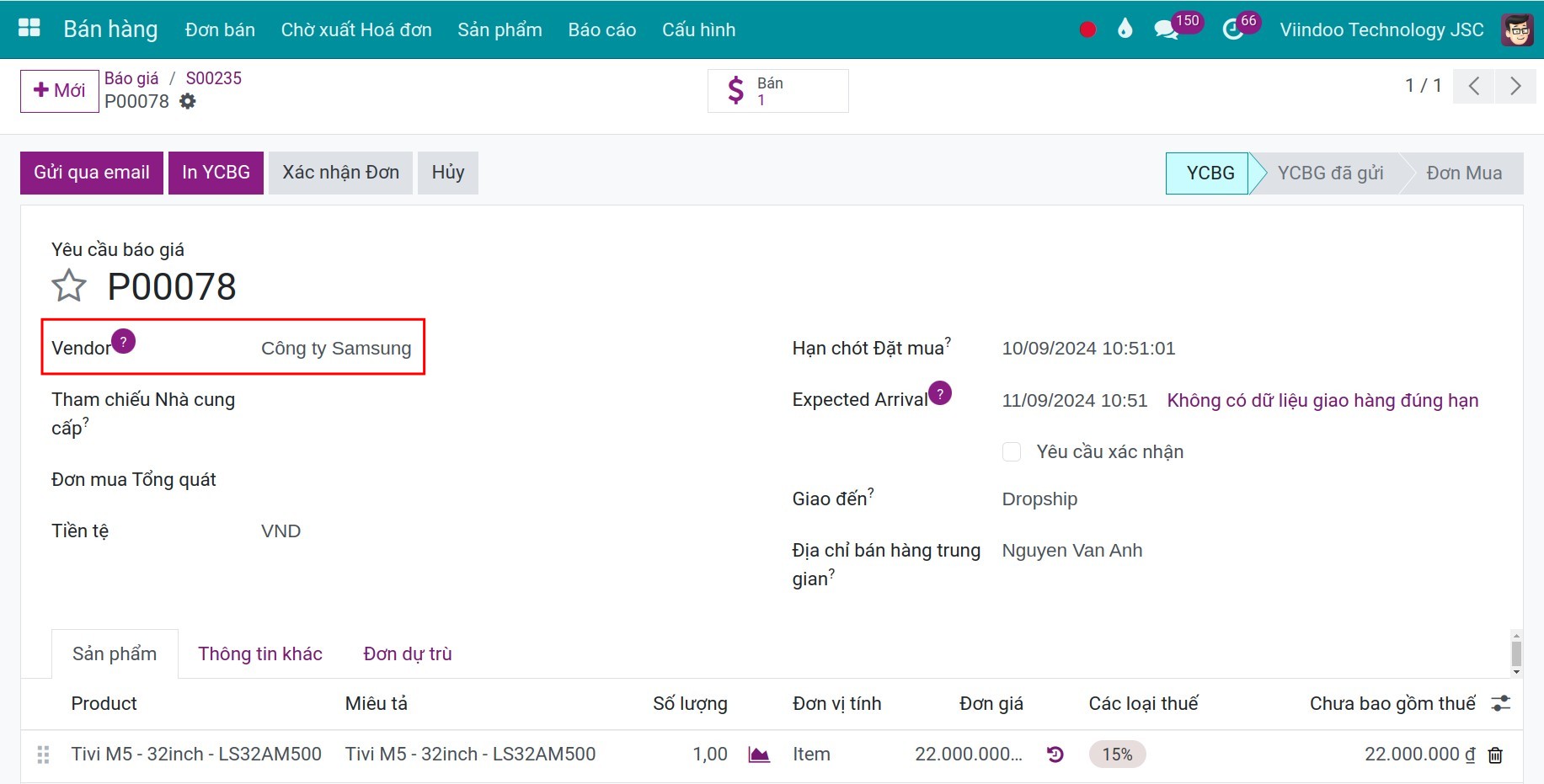The height and width of the screenshot is (784, 1544).
Task: Open the Vendor field Công ty Samsung
Action: pos(337,349)
